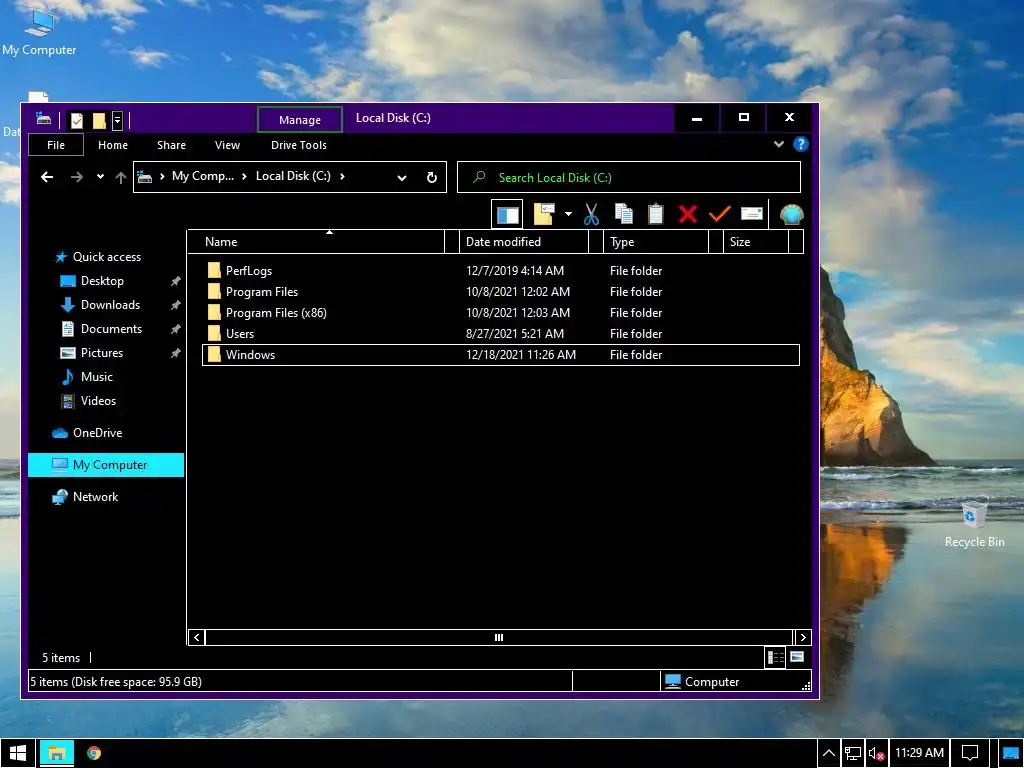
Task: Click Properties checkmark in quick access toolbar
Action: 77,120
